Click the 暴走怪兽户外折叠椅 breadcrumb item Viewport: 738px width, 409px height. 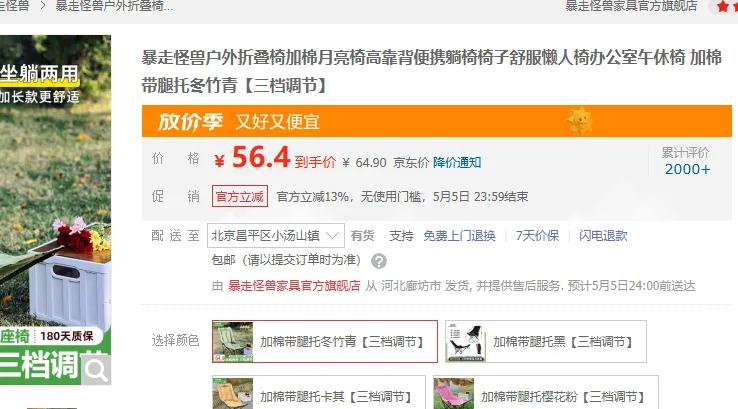point(114,6)
